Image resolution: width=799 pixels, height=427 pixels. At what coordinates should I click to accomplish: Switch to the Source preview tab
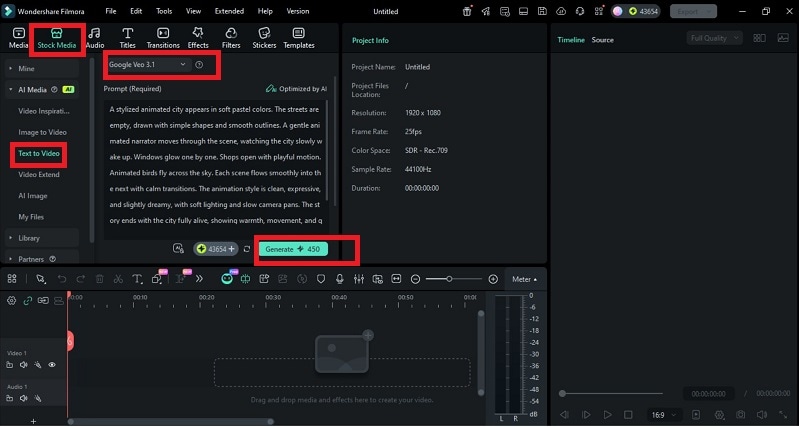tap(602, 40)
